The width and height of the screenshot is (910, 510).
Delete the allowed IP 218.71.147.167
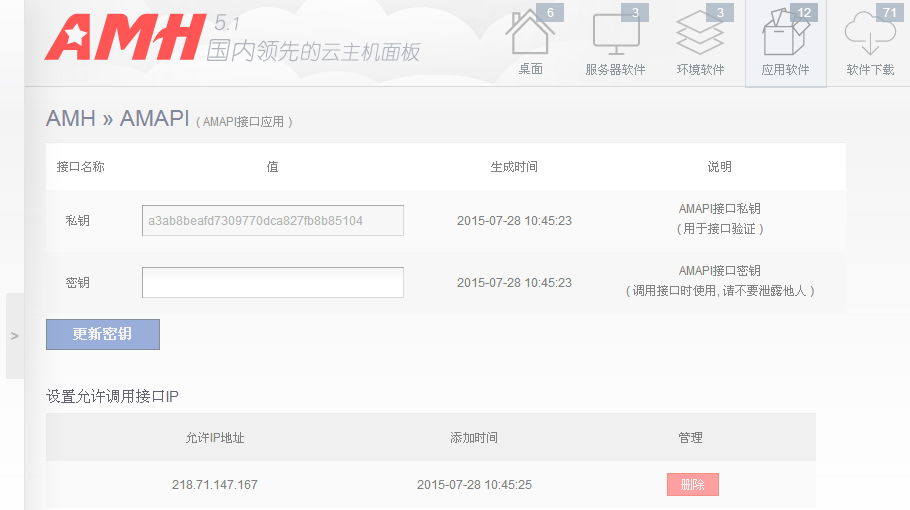pos(692,485)
